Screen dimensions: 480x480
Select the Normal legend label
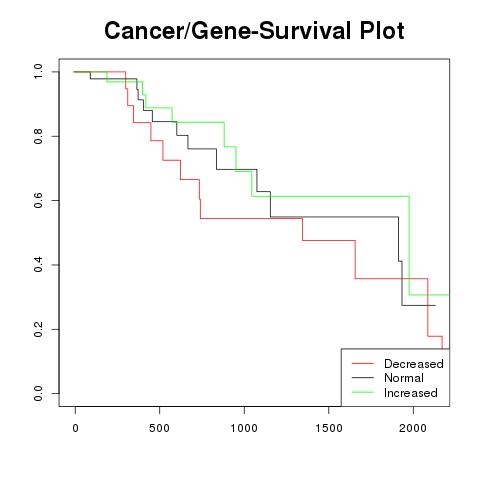[404, 378]
